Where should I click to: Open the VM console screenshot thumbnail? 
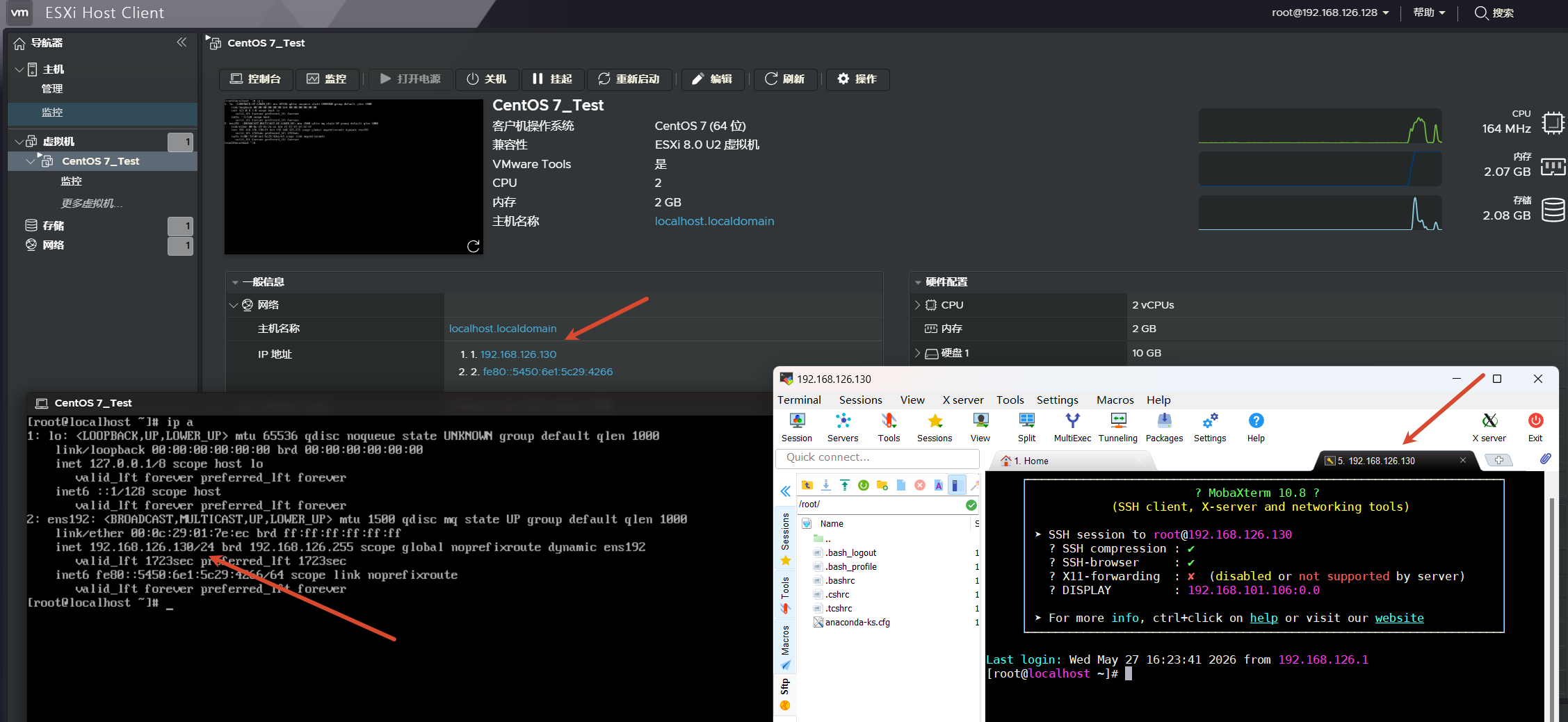click(x=353, y=177)
